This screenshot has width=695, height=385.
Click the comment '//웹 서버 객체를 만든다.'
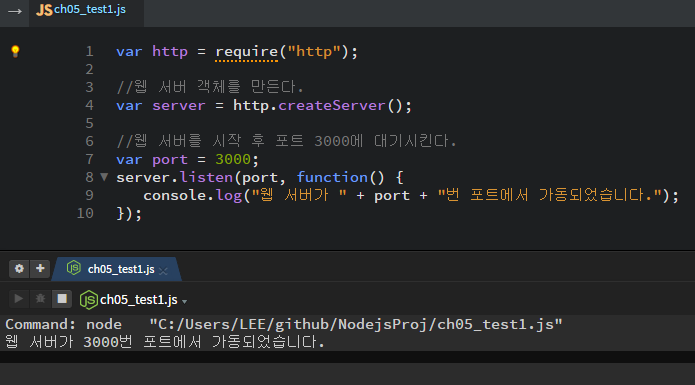pos(210,87)
